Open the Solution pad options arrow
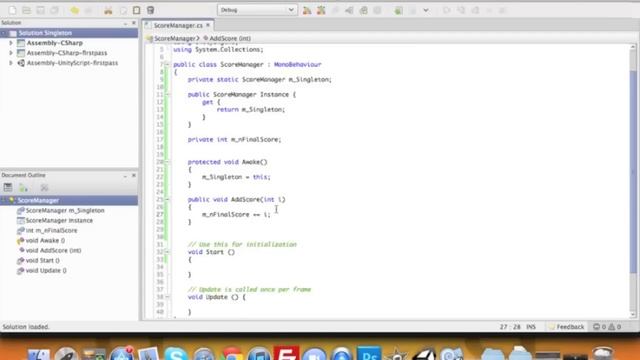This screenshot has width=640, height=360. (x=125, y=23)
